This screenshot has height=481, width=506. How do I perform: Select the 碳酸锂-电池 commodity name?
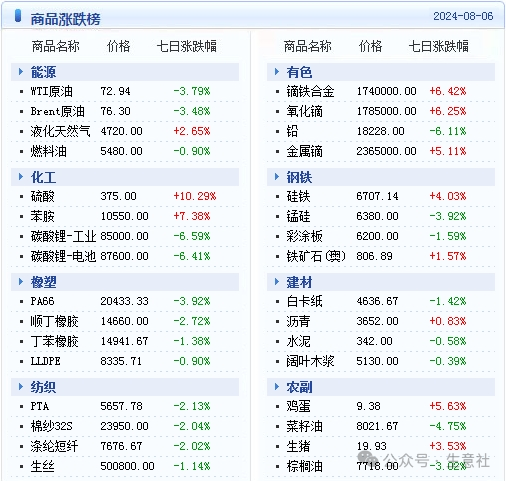point(63,256)
